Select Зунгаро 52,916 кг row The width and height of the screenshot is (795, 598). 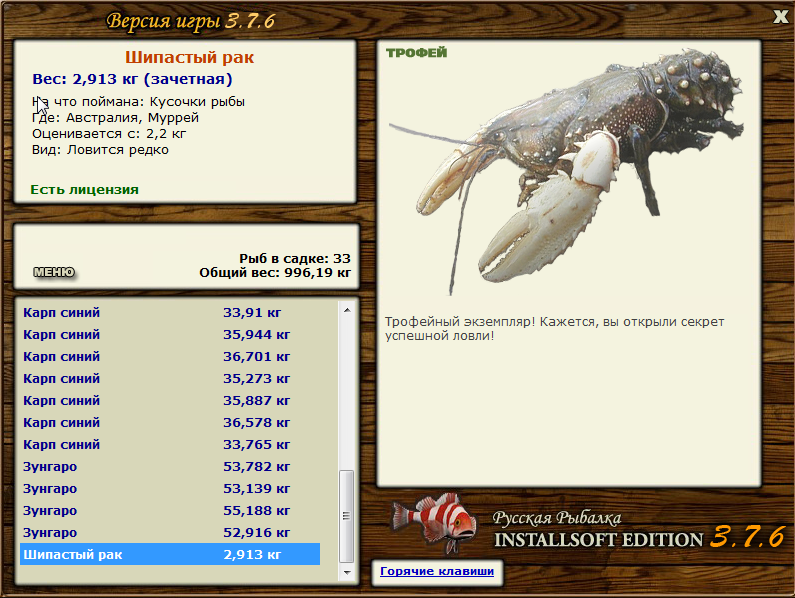click(170, 533)
